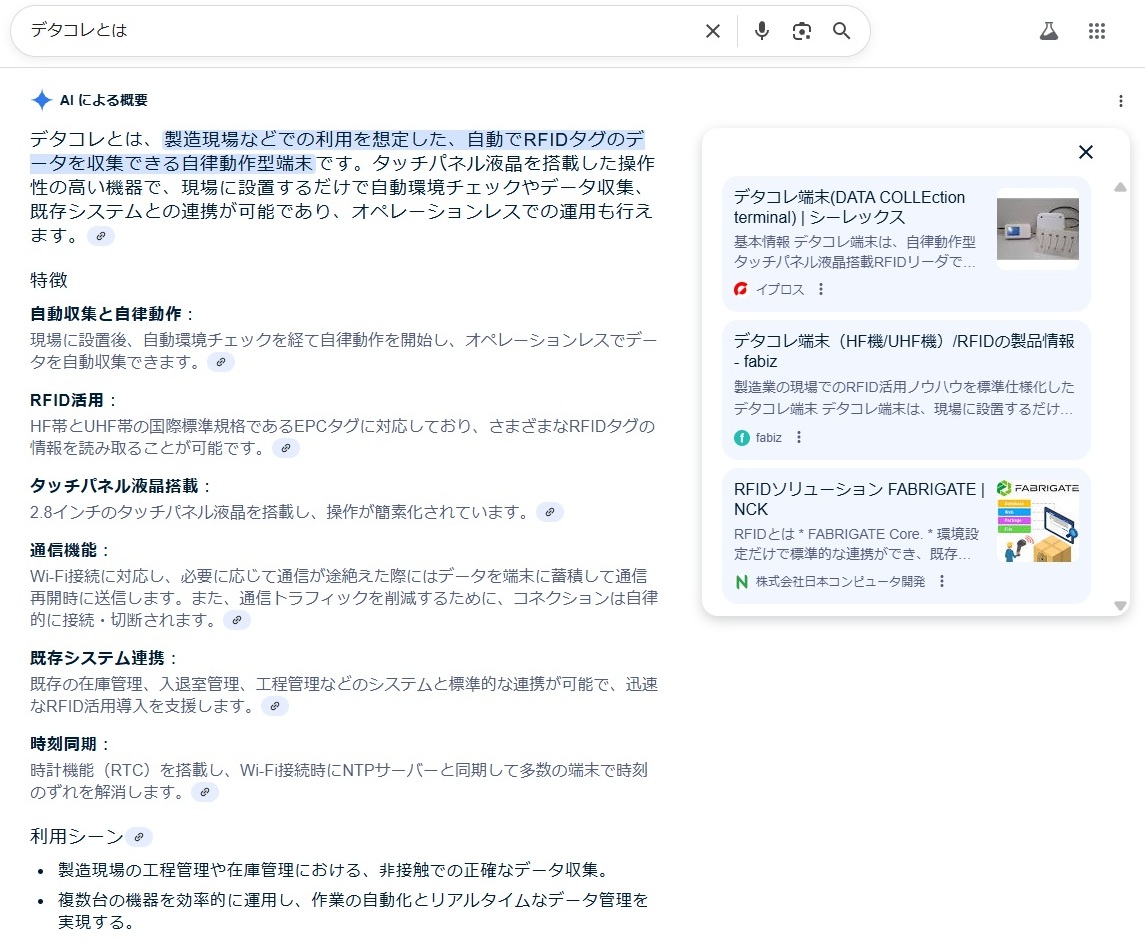Click text HF帯とUHF帯の国際標準規格であるEPCタグ
Screen dimensions: 1145x945
[x=342, y=437]
